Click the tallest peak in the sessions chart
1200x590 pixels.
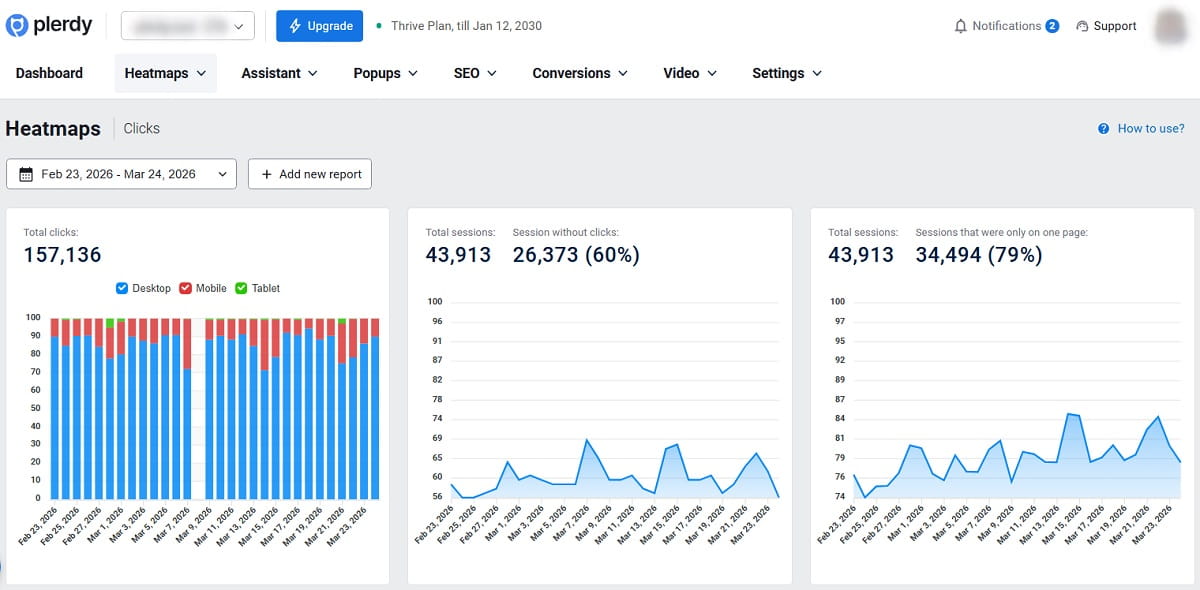click(x=589, y=438)
